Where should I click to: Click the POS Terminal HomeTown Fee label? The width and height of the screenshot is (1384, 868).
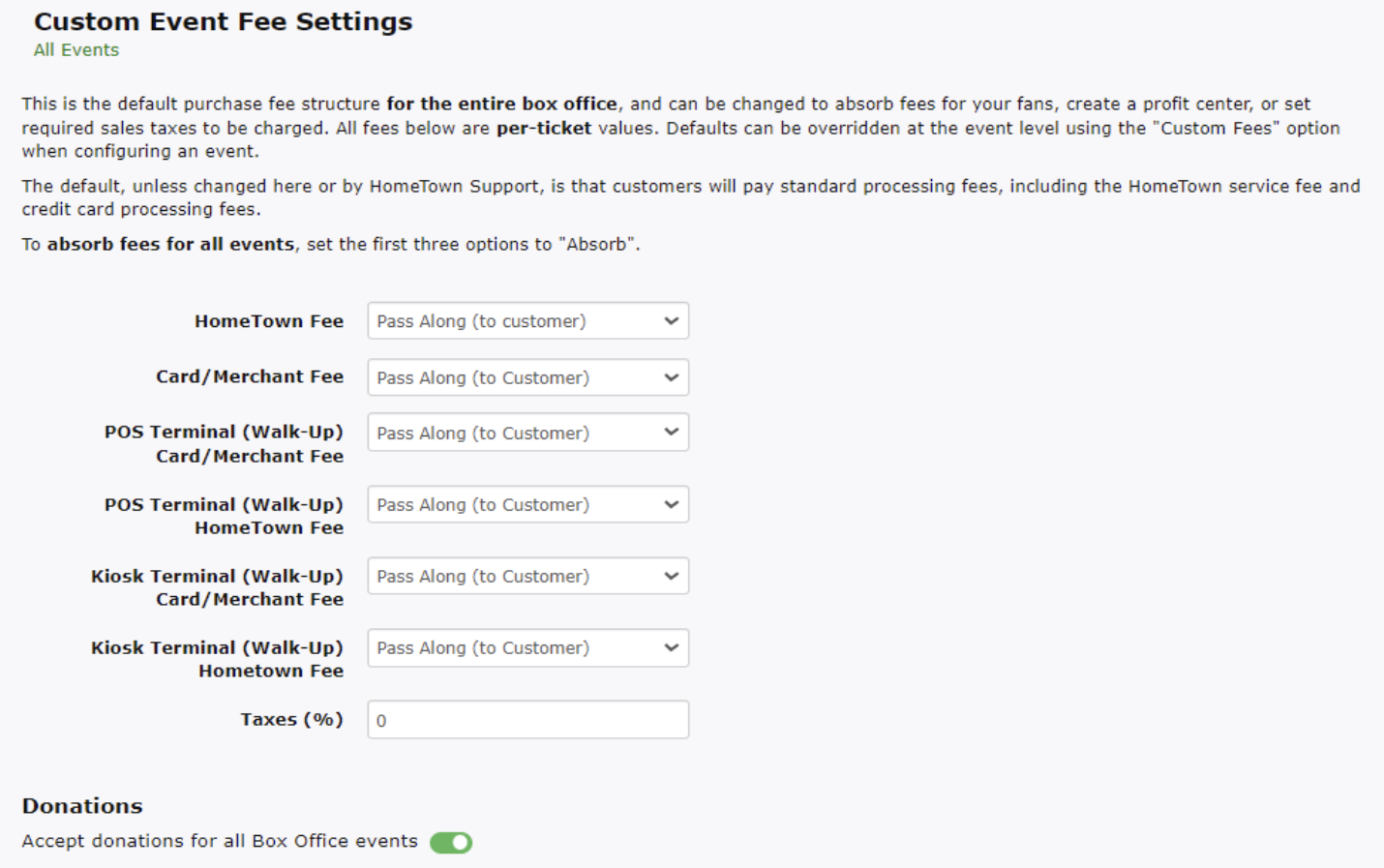(224, 516)
